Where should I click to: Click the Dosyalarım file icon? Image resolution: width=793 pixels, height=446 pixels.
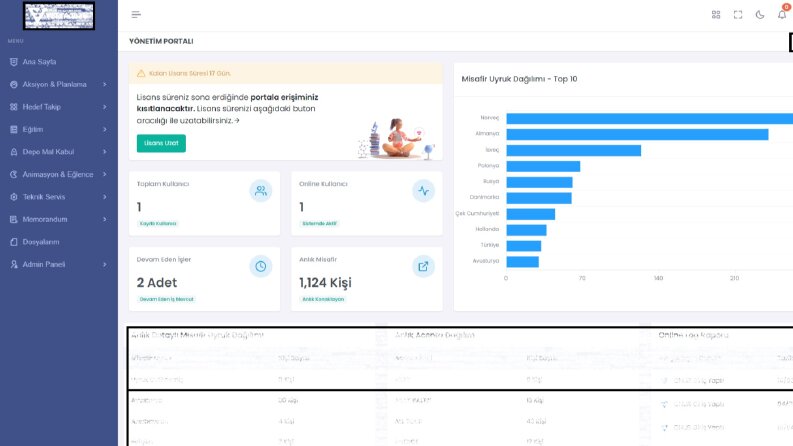coord(14,242)
